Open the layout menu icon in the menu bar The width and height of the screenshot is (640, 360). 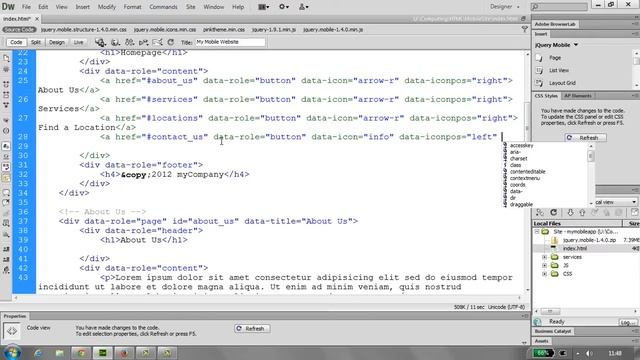[x=264, y=7]
